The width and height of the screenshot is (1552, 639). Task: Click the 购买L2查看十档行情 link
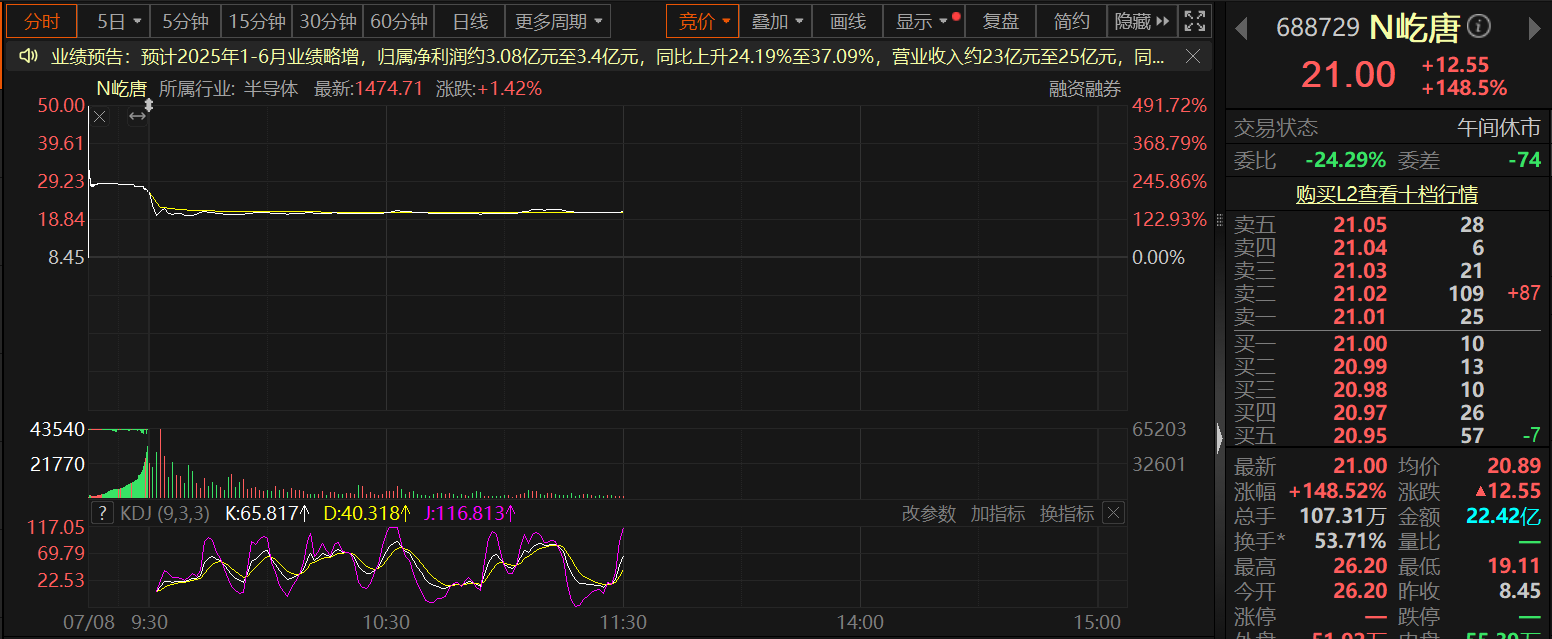(1386, 194)
